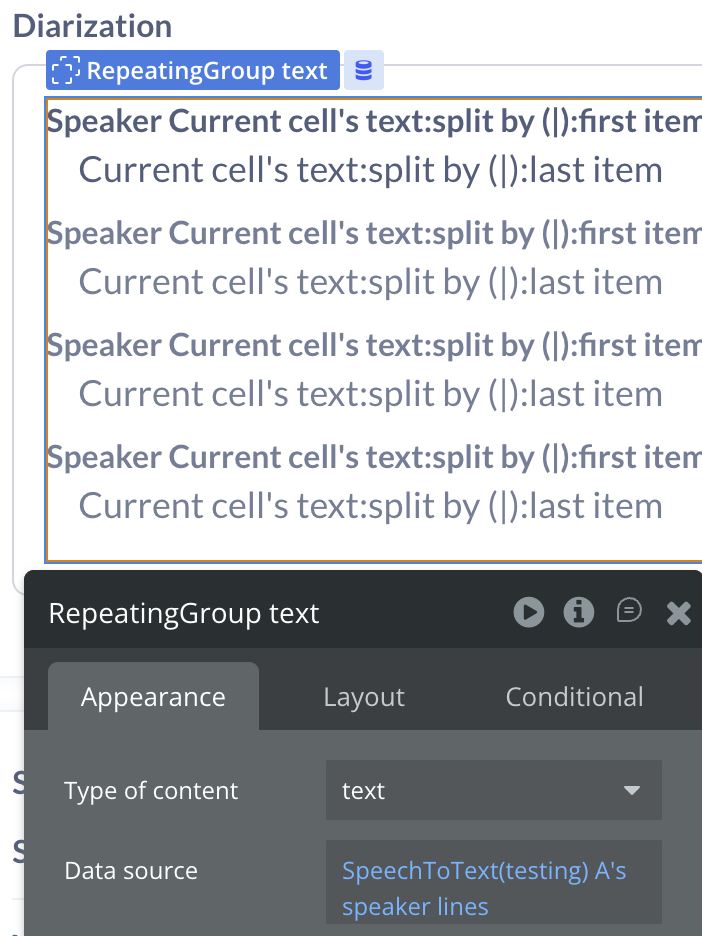
Task: Open the Type of content dropdown
Action: 493,791
